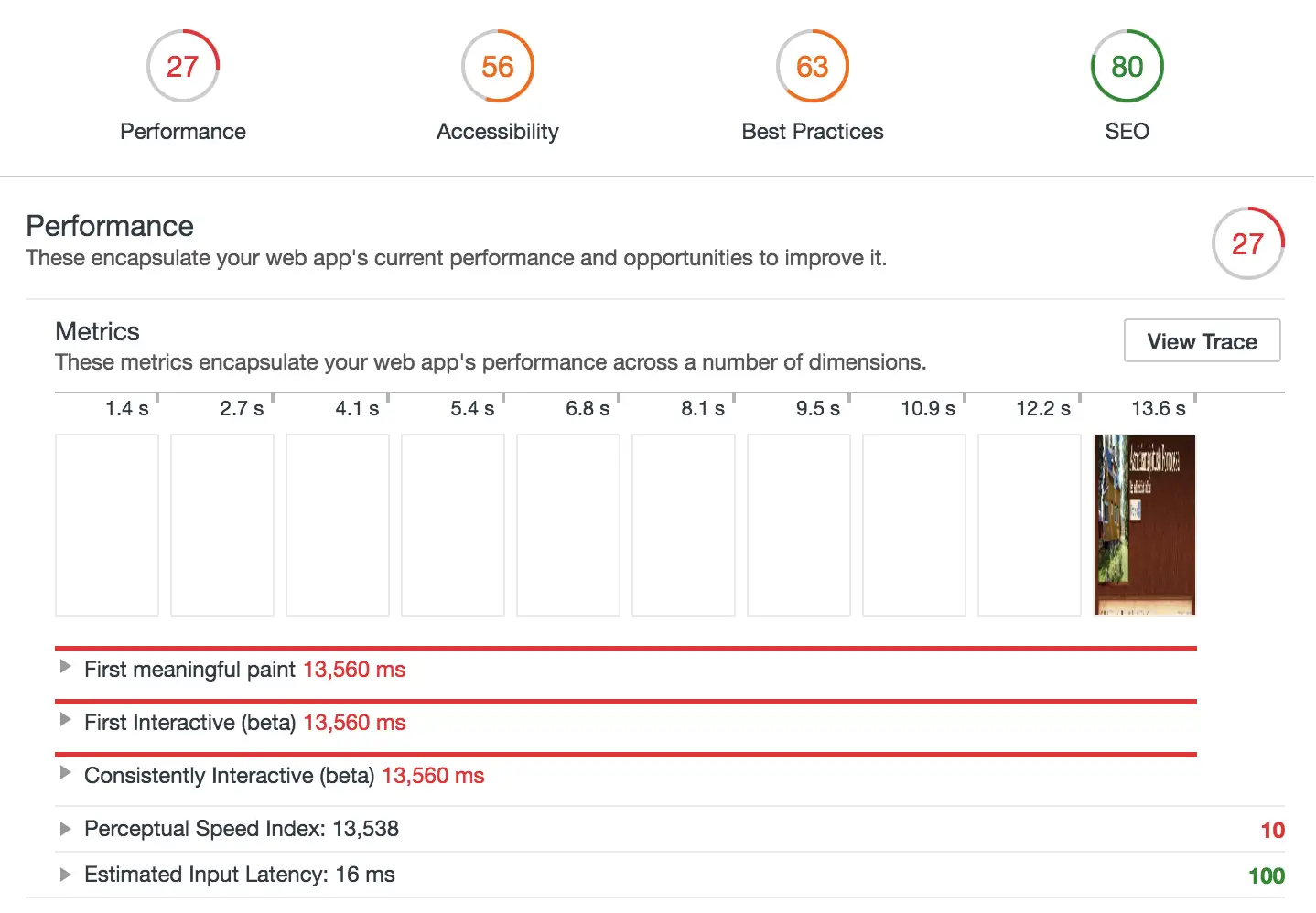
Task: Select the blank 2.7 s filmstrip frame
Action: tap(222, 525)
